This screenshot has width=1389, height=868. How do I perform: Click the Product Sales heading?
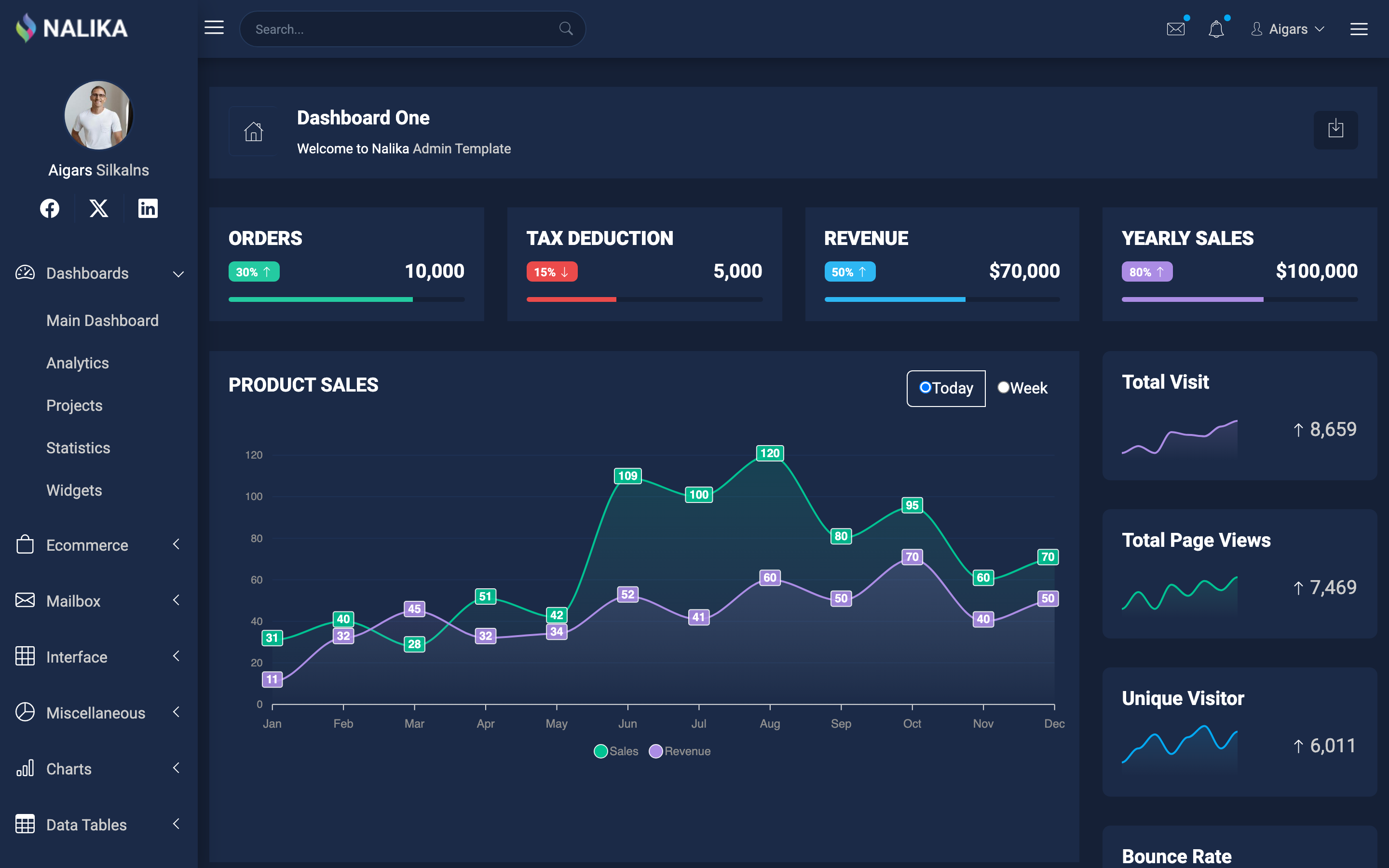303,385
